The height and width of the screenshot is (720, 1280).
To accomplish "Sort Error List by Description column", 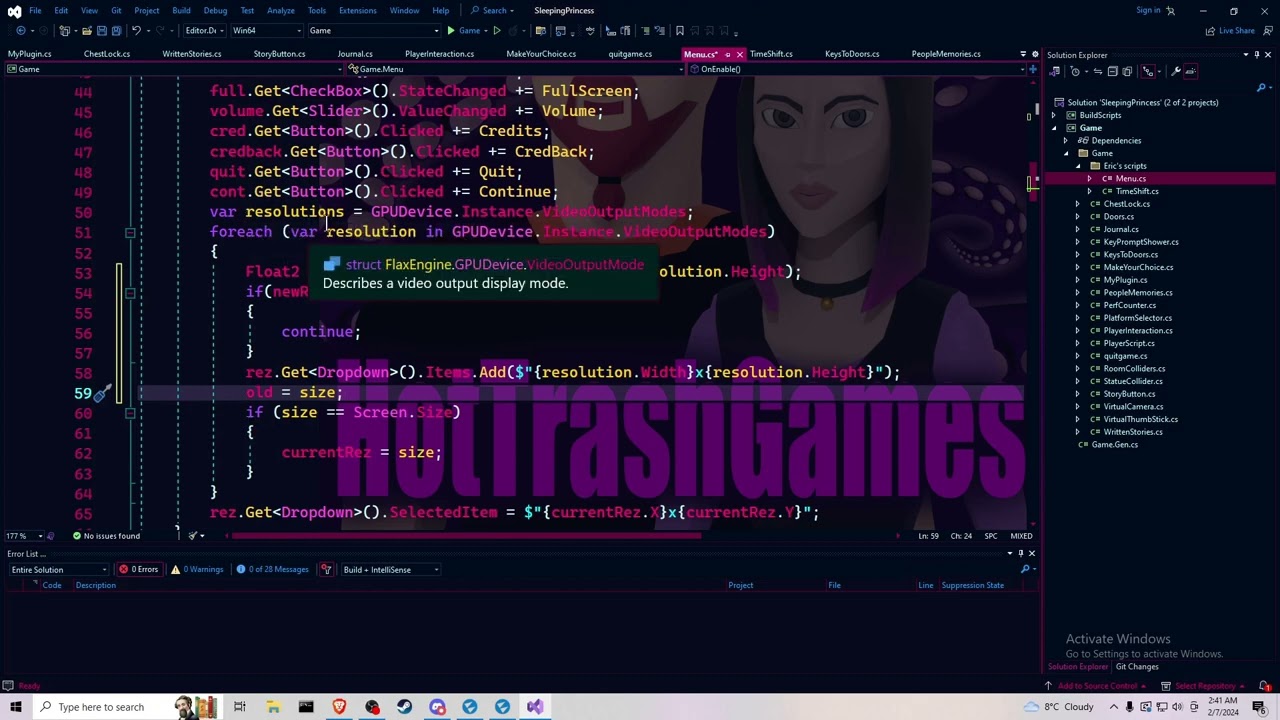I will point(95,585).
